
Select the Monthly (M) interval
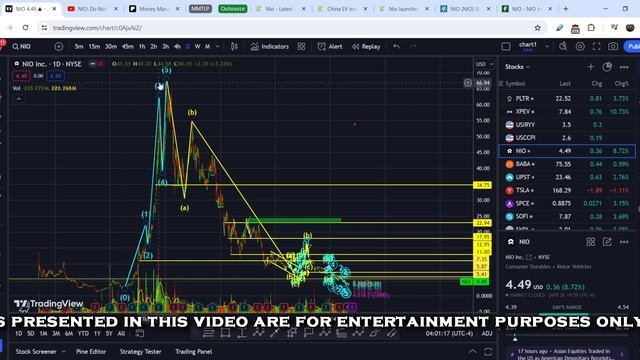(x=207, y=47)
